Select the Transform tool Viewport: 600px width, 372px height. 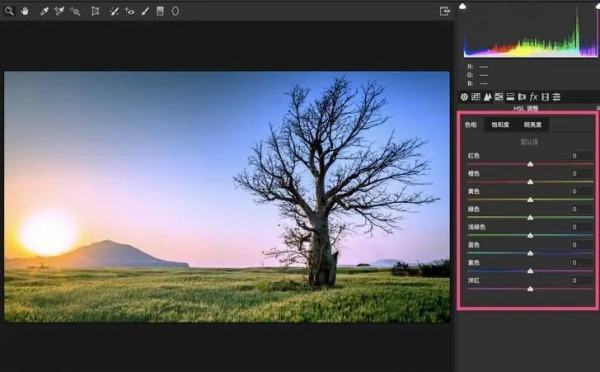95,11
